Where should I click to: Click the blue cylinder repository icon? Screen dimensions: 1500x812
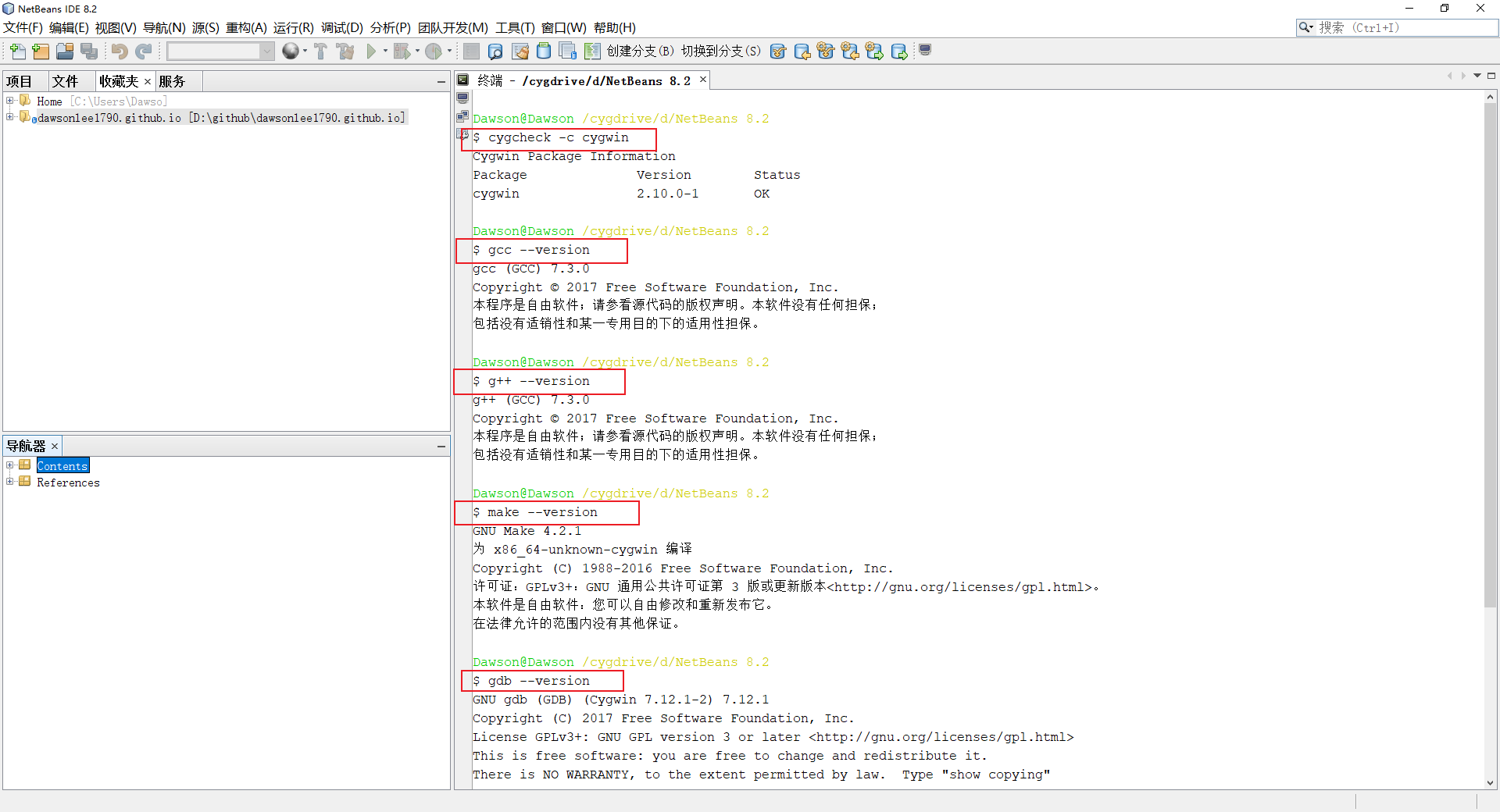[544, 52]
